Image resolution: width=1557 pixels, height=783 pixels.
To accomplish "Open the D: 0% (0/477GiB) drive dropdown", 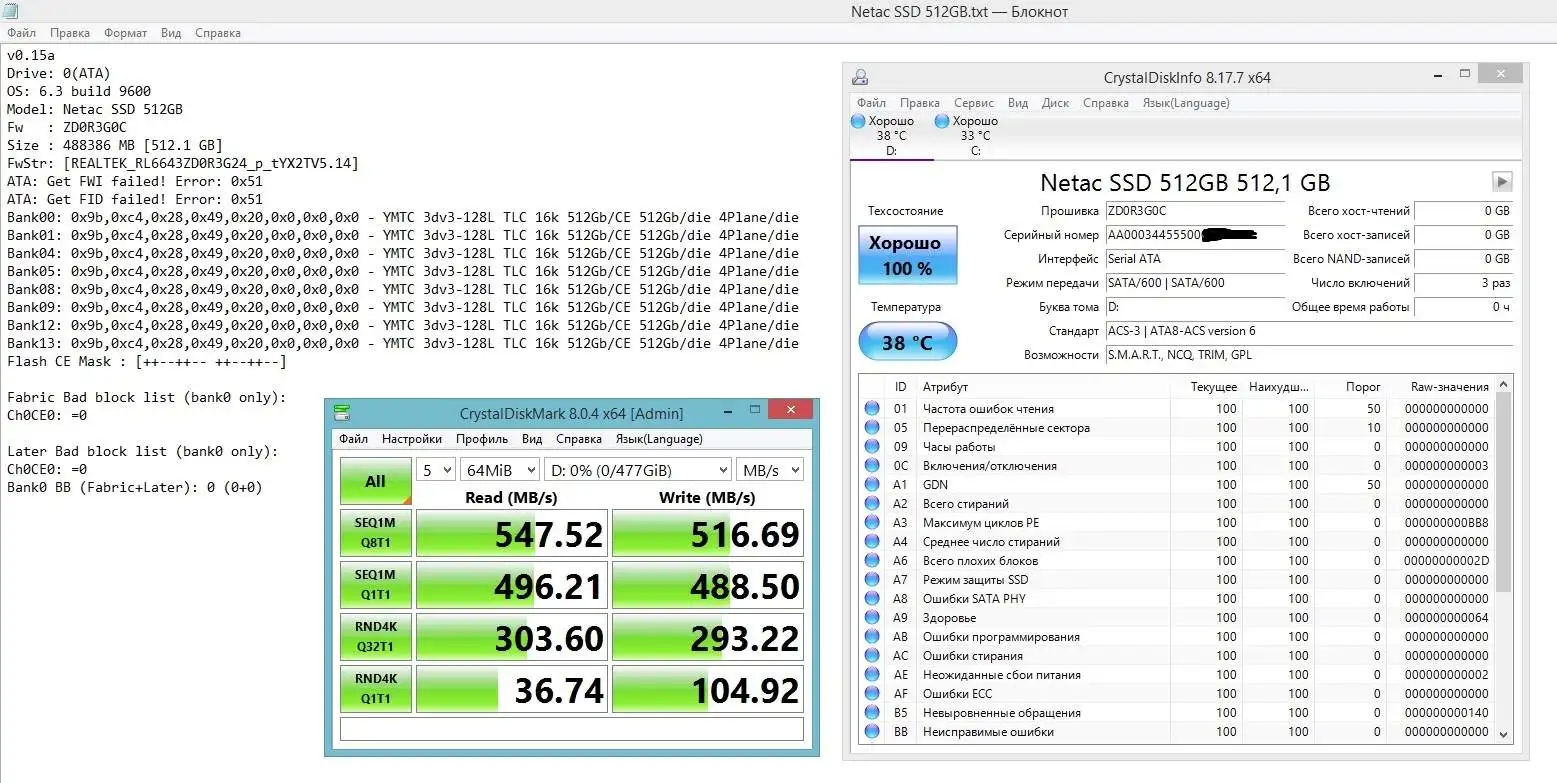I will tap(637, 470).
